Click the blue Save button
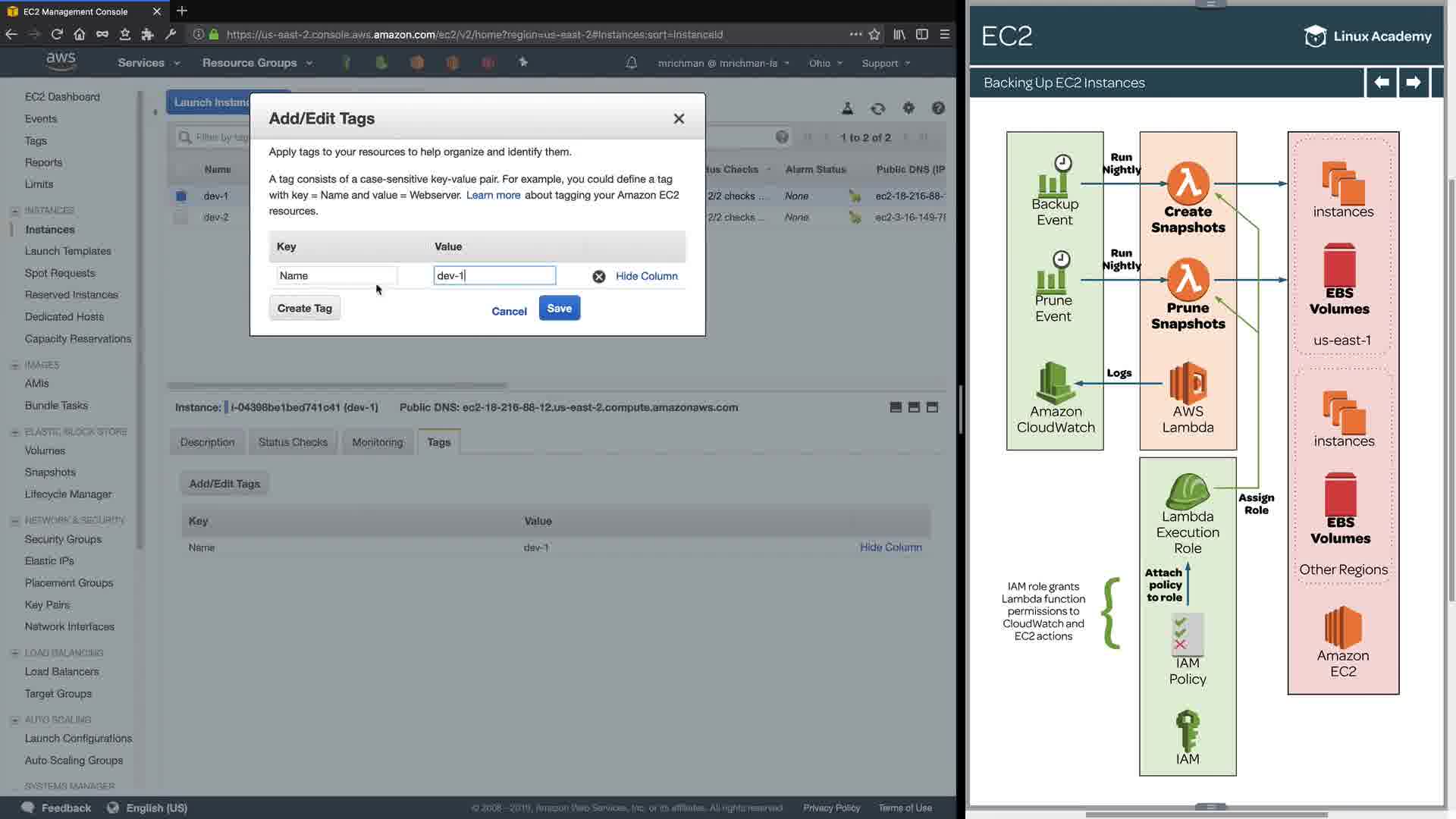 click(x=559, y=308)
